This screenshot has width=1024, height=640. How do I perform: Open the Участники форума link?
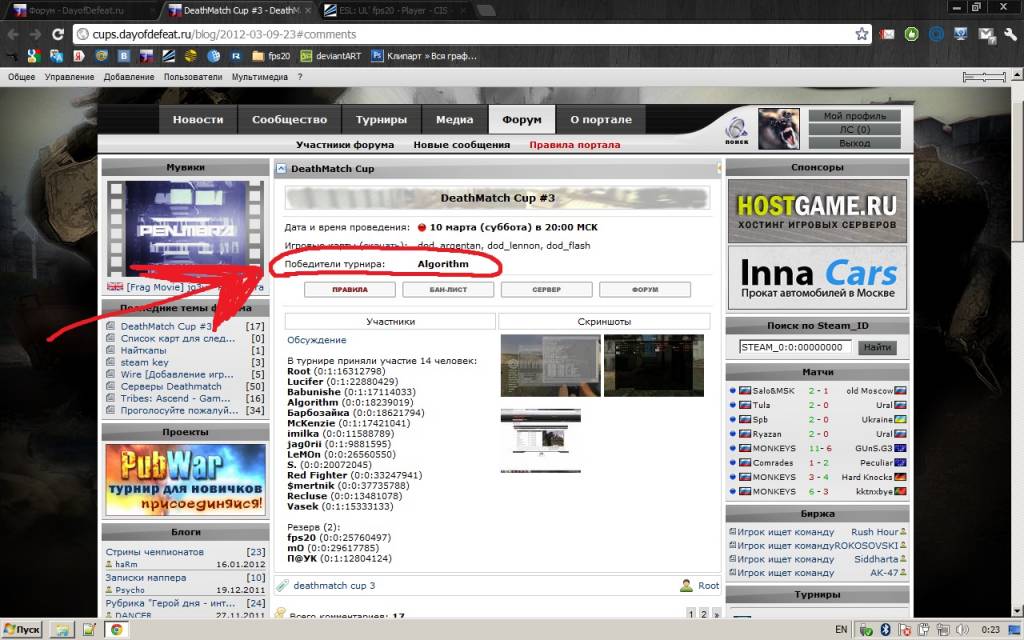point(345,145)
